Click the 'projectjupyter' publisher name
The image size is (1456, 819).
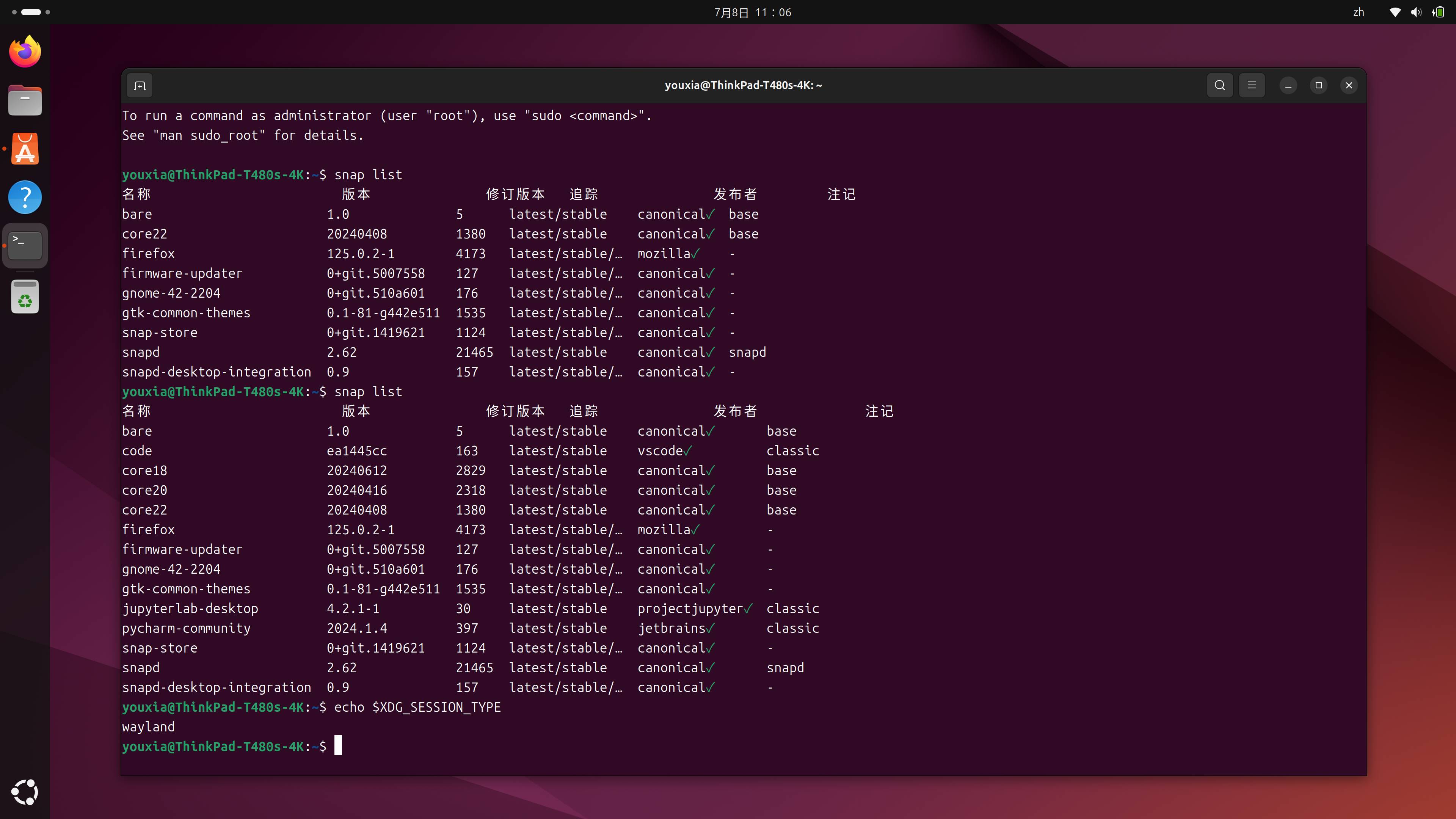coord(690,609)
